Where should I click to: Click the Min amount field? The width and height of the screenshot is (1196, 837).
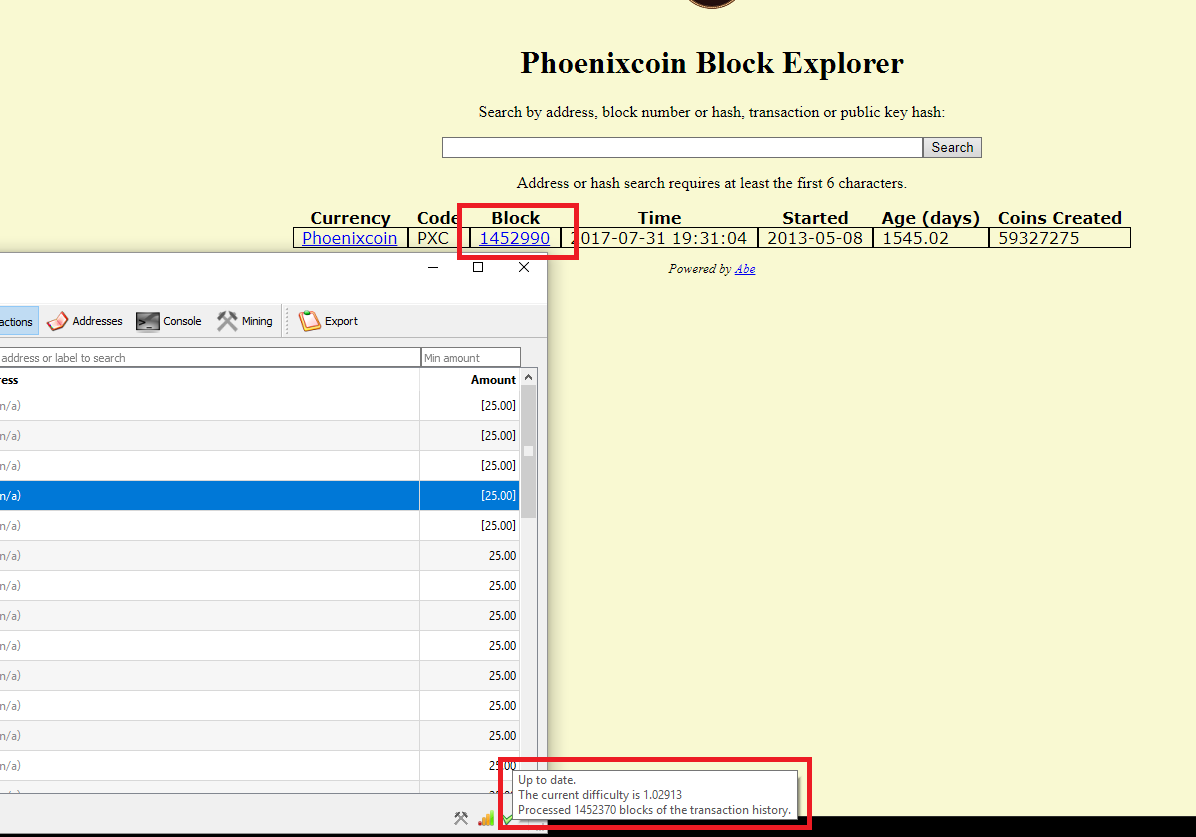[x=471, y=358]
